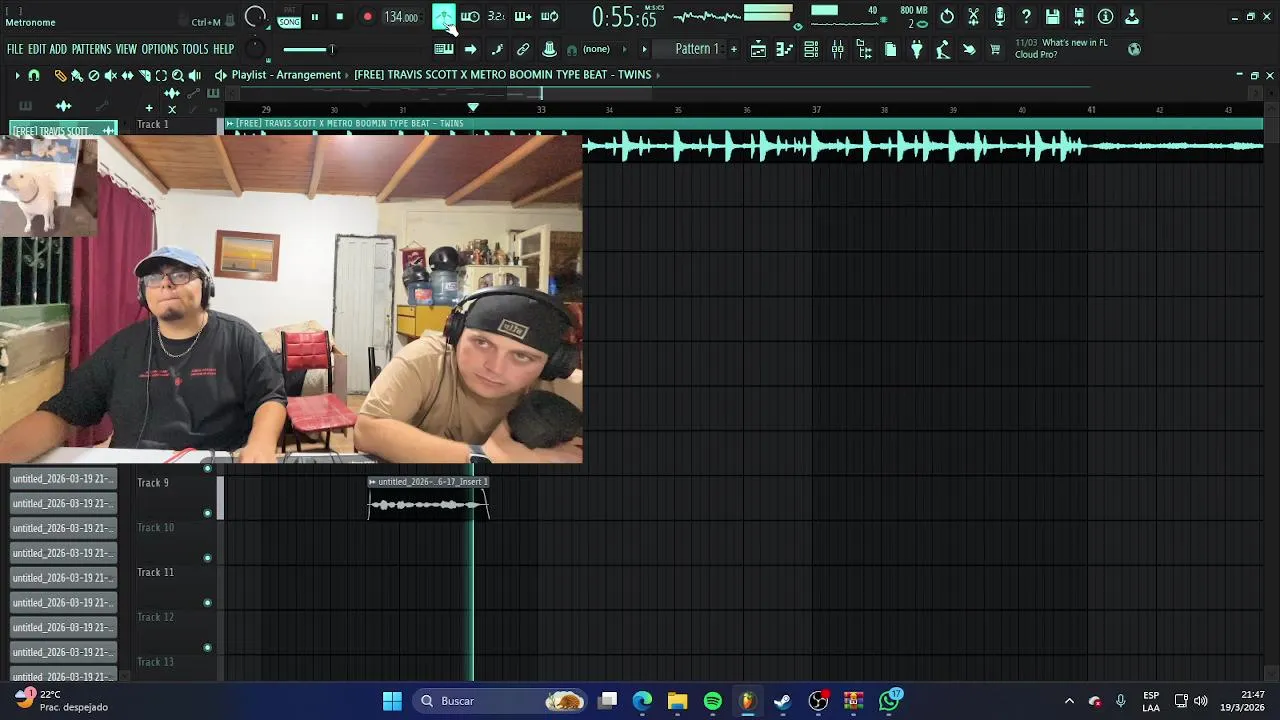This screenshot has width=1280, height=720.
Task: Click the undo history circular arrow icon
Action: [x=947, y=16]
